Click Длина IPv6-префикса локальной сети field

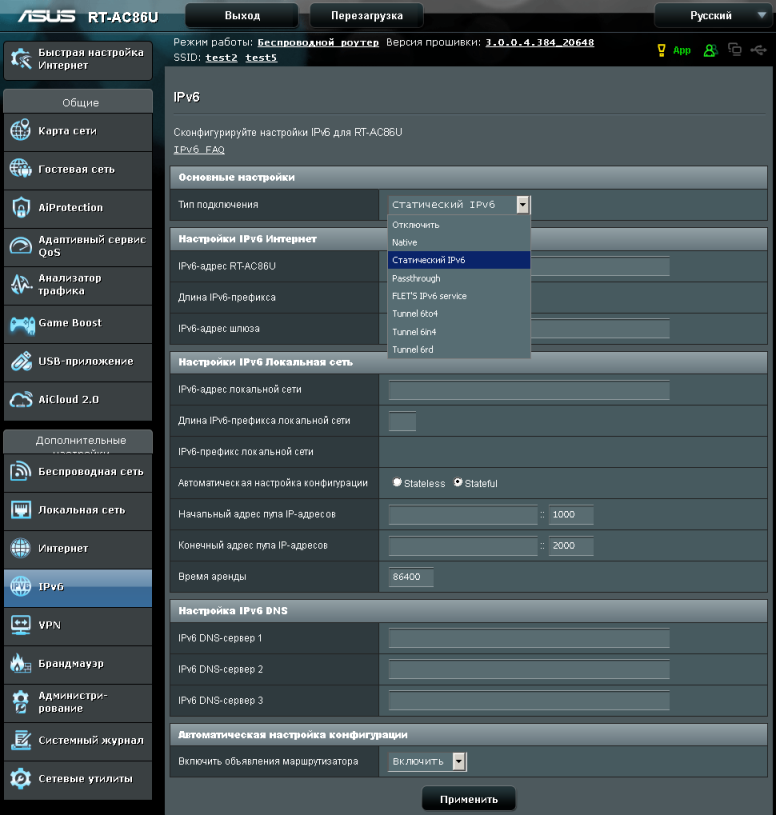(x=402, y=421)
